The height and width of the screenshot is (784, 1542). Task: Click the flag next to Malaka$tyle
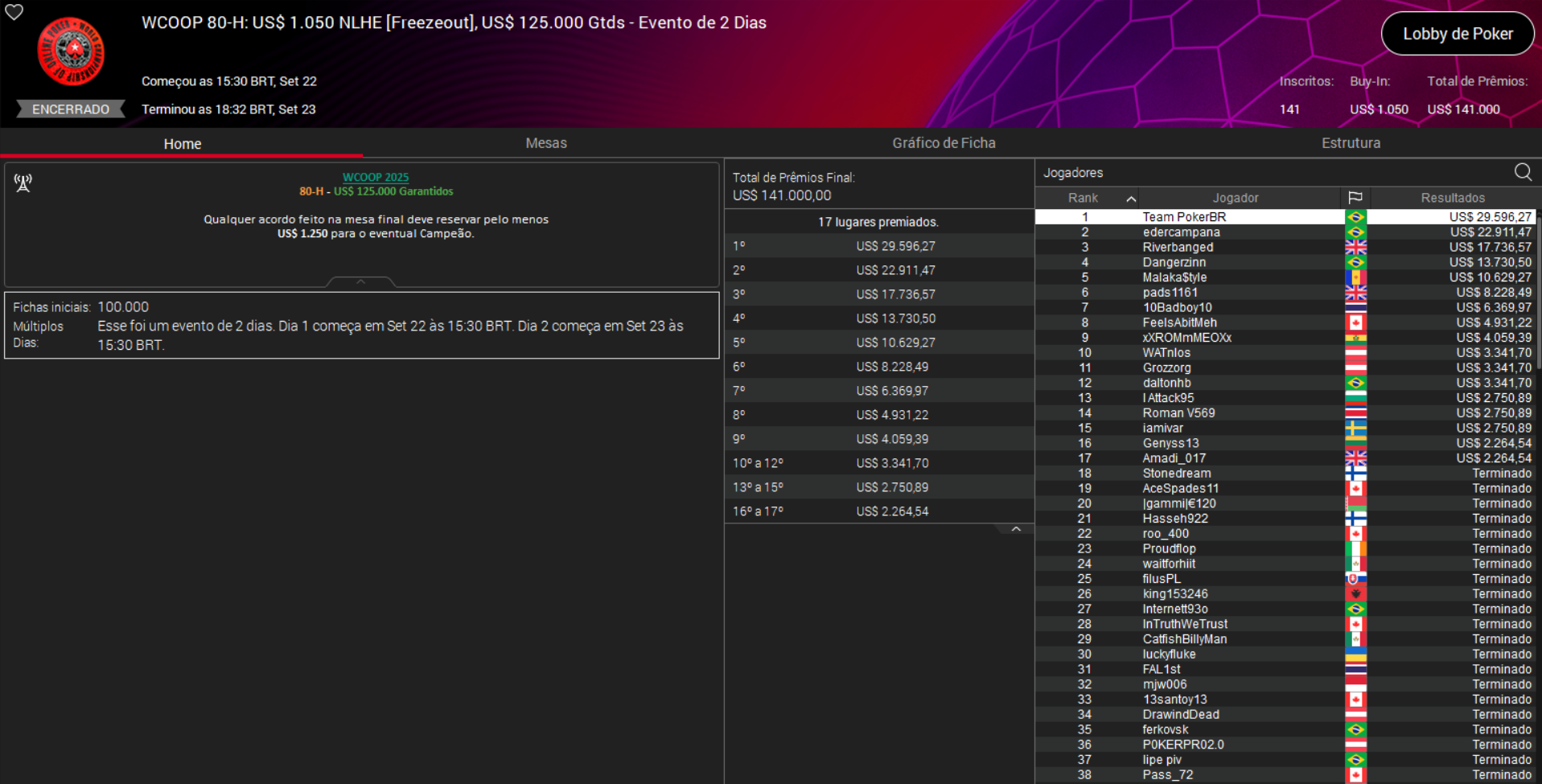pyautogui.click(x=1355, y=277)
